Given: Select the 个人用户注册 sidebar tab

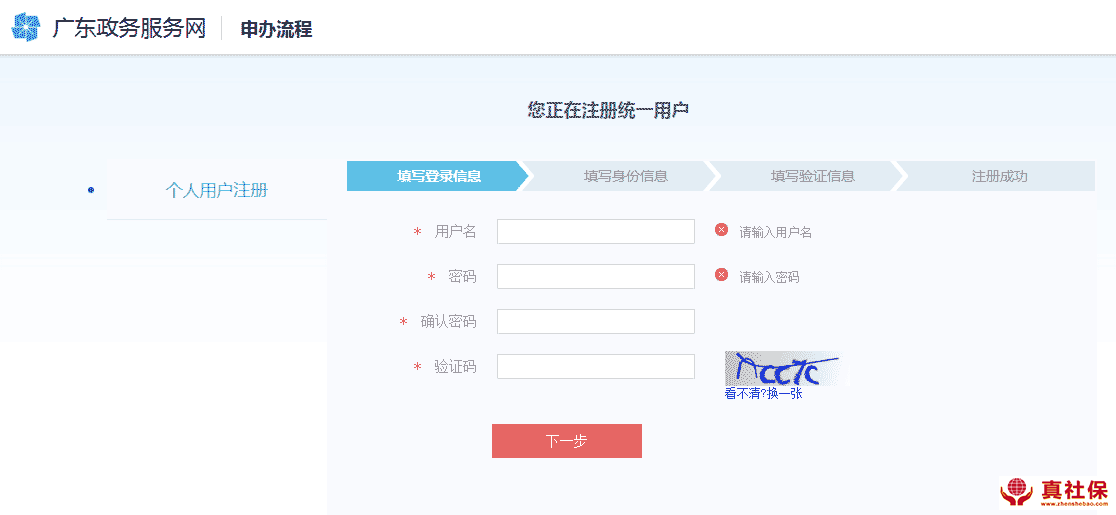Looking at the screenshot, I should pos(216,190).
